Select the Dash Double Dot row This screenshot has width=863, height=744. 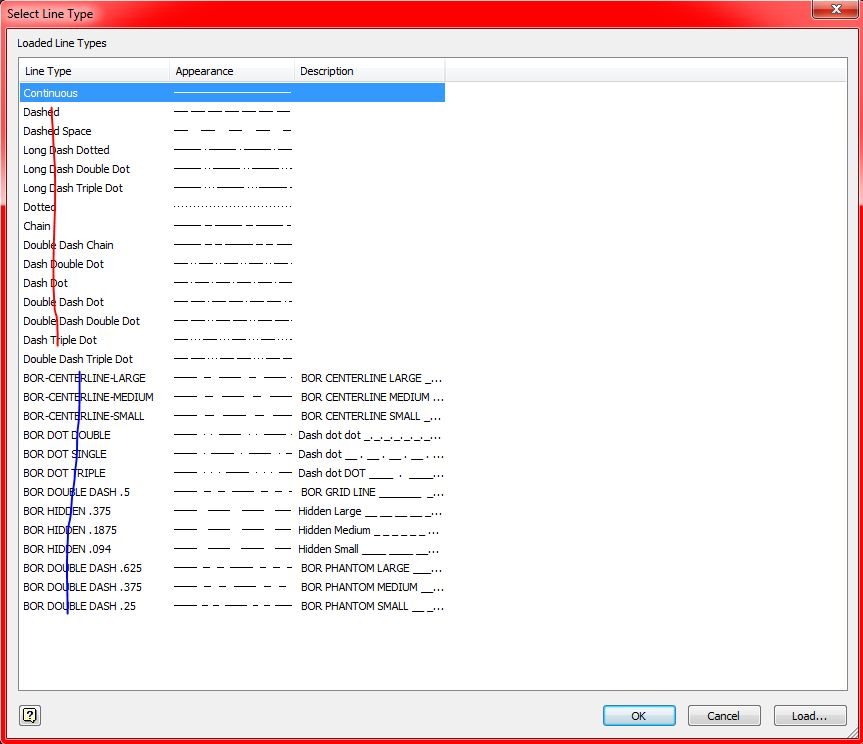[x=232, y=264]
